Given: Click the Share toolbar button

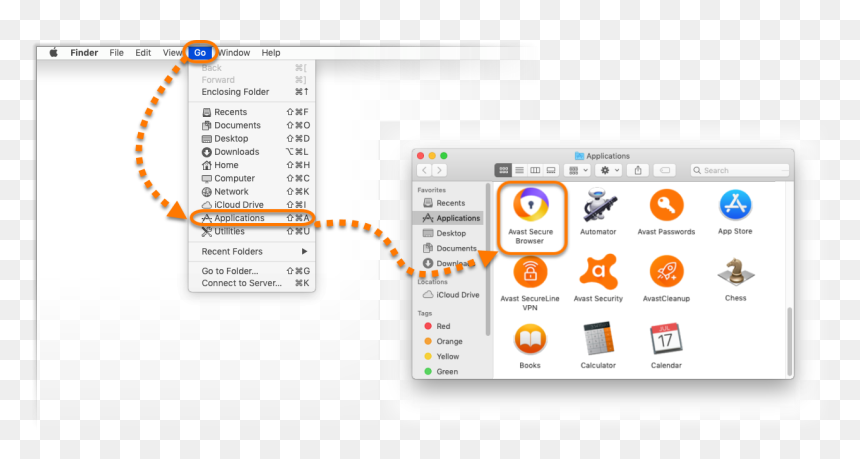Looking at the screenshot, I should point(638,171).
